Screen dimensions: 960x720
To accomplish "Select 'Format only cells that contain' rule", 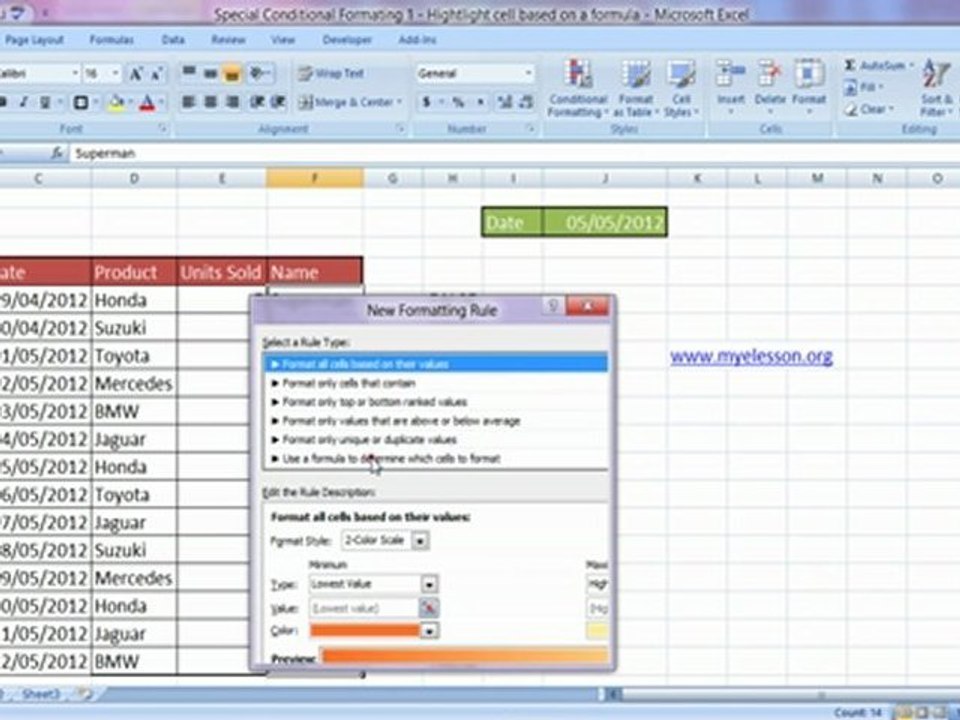I will pyautogui.click(x=436, y=383).
